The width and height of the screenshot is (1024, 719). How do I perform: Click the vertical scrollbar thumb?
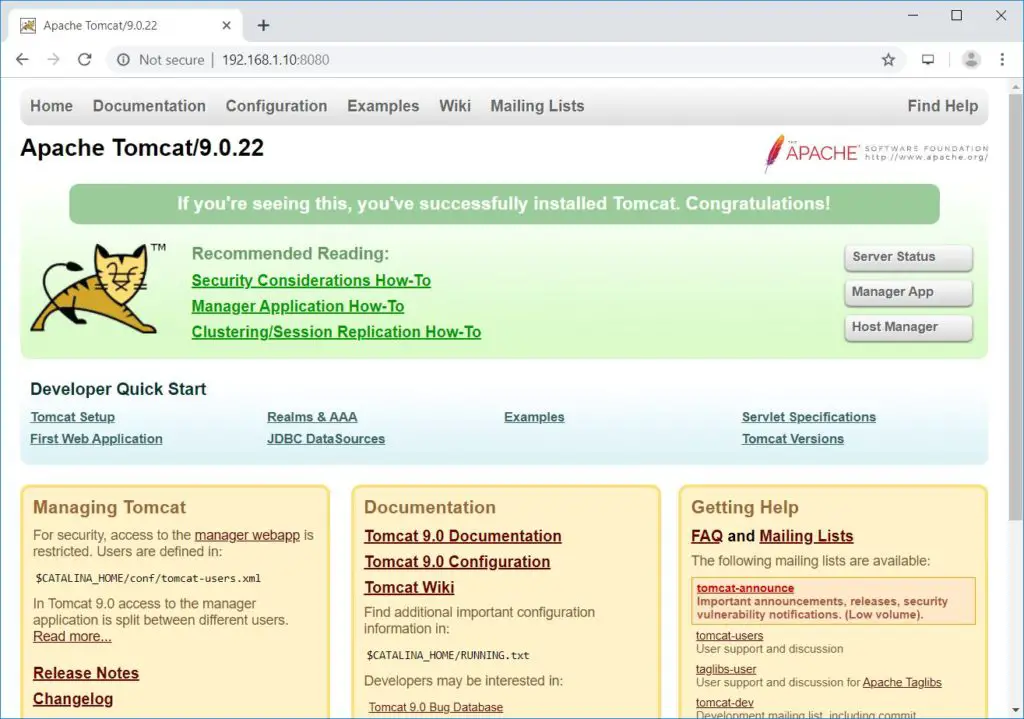point(1016,307)
